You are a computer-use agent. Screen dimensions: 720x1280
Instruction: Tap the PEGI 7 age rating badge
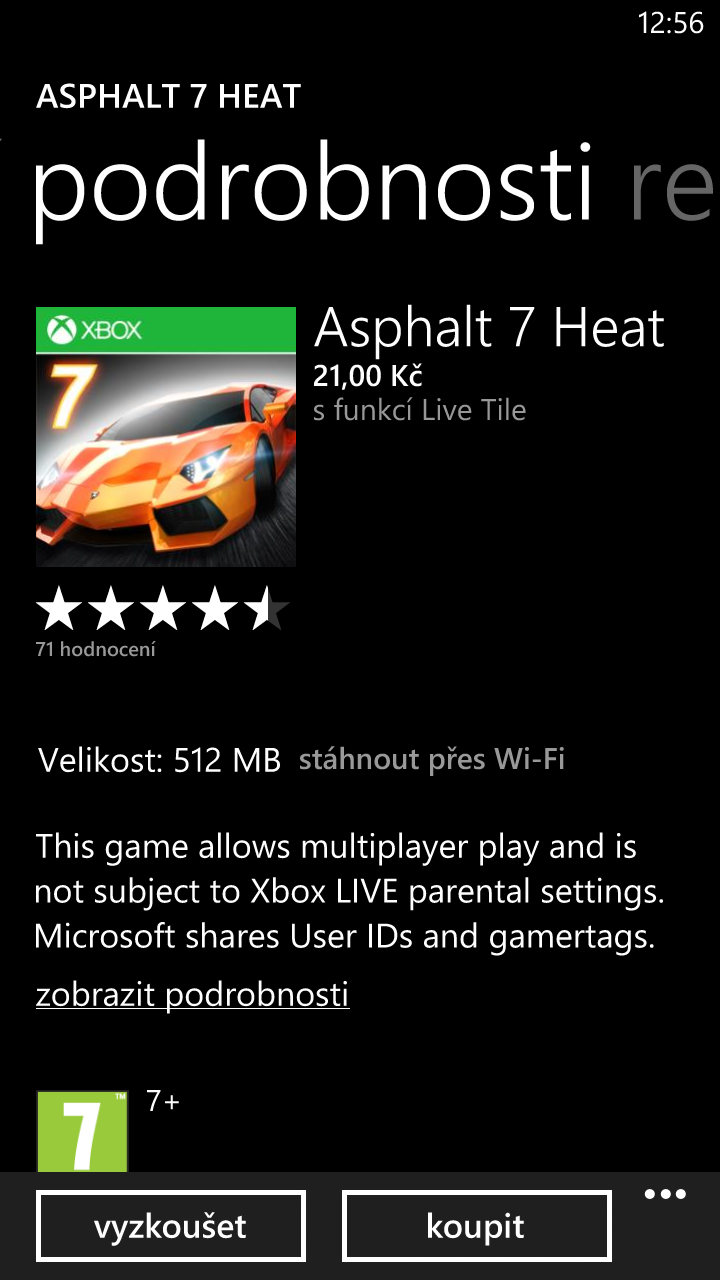(x=82, y=1131)
